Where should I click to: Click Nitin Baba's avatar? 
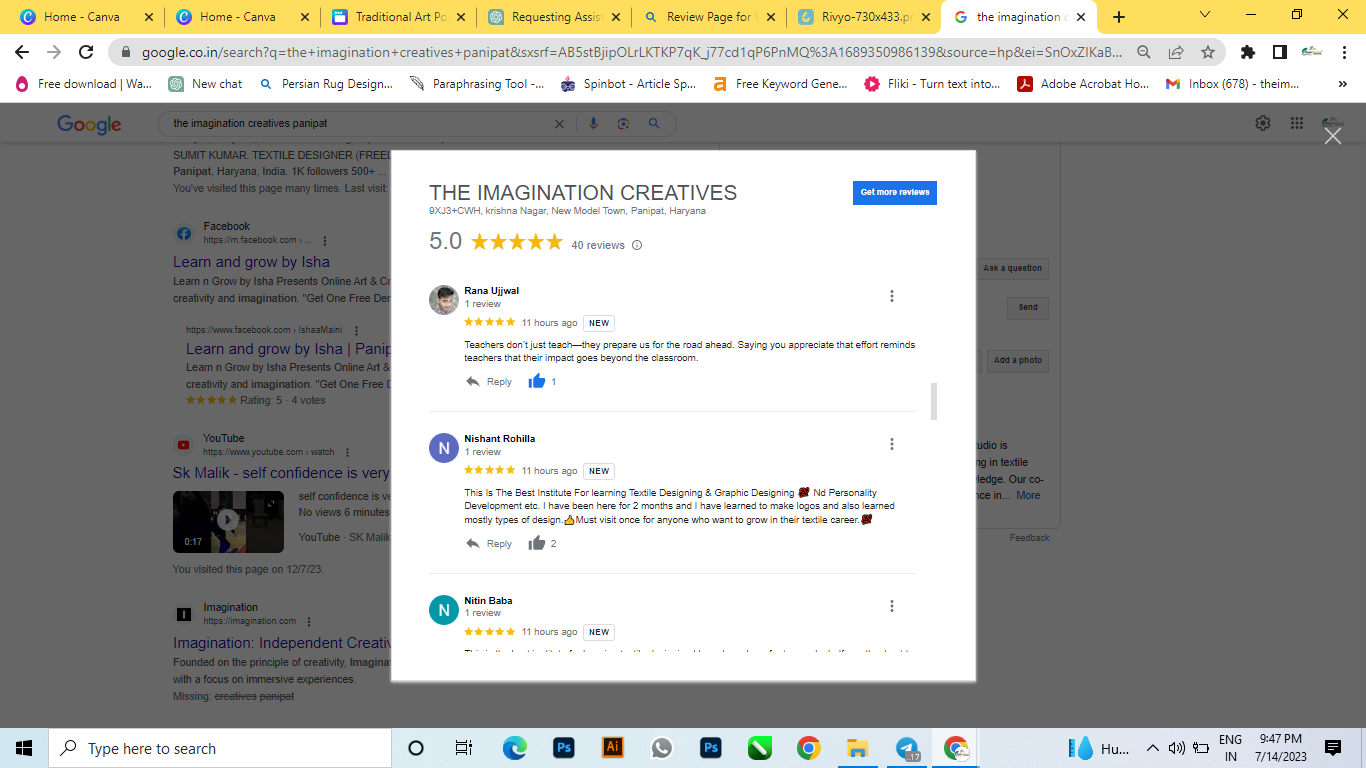pos(444,610)
